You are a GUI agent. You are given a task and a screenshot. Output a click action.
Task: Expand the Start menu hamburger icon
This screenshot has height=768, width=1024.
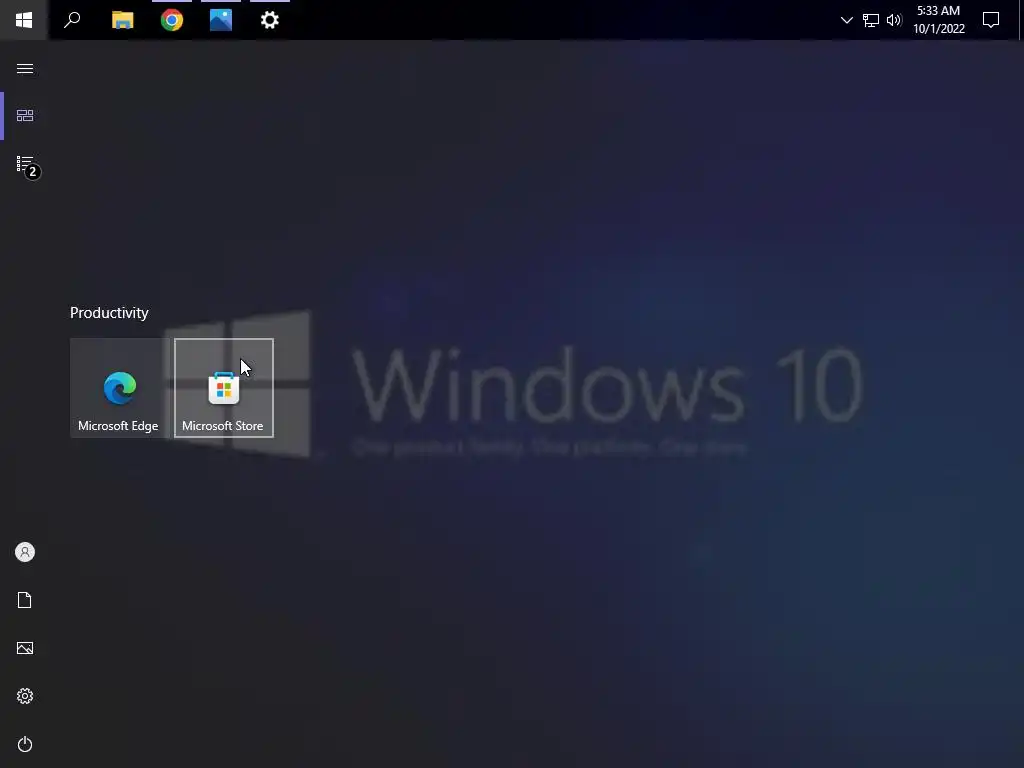(25, 69)
